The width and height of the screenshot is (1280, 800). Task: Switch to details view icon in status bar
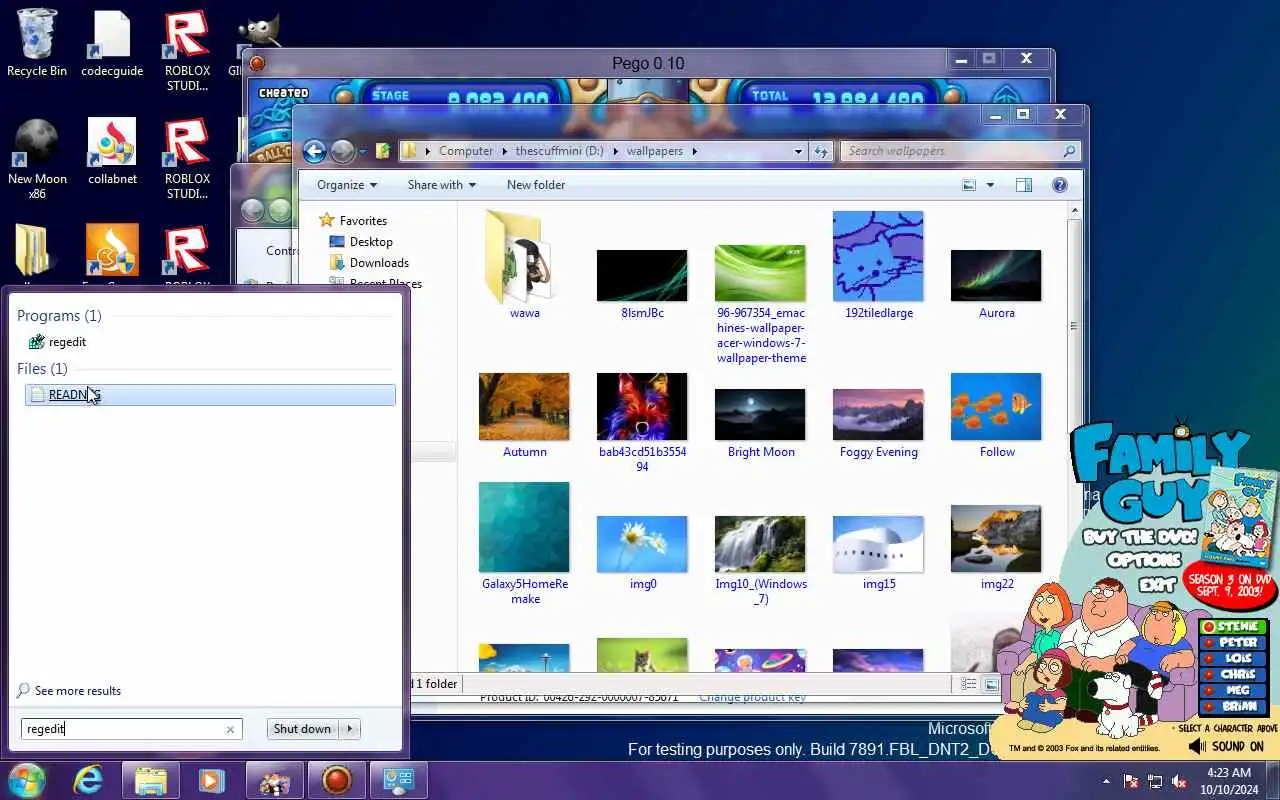968,684
